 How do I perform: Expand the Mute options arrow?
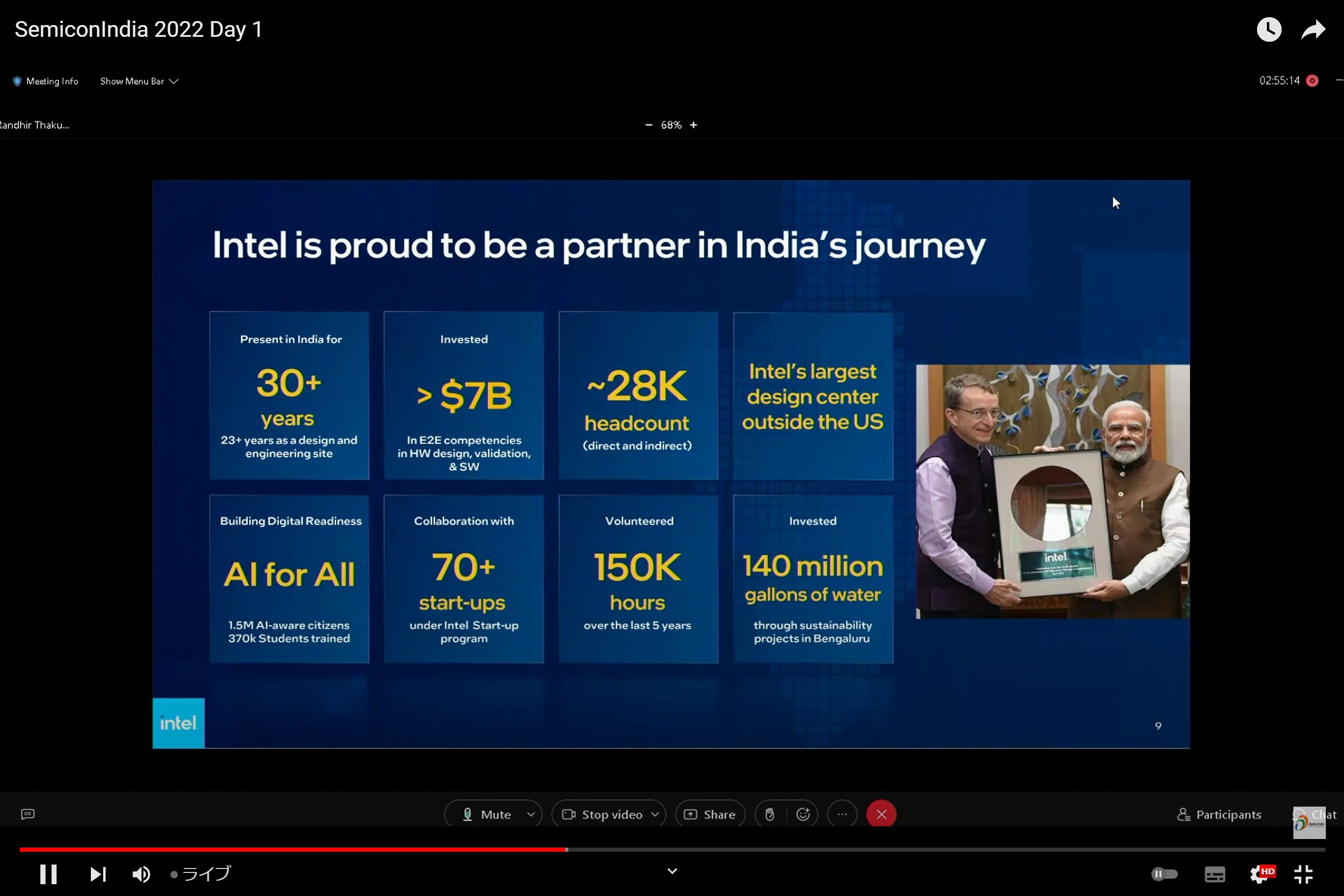point(531,814)
